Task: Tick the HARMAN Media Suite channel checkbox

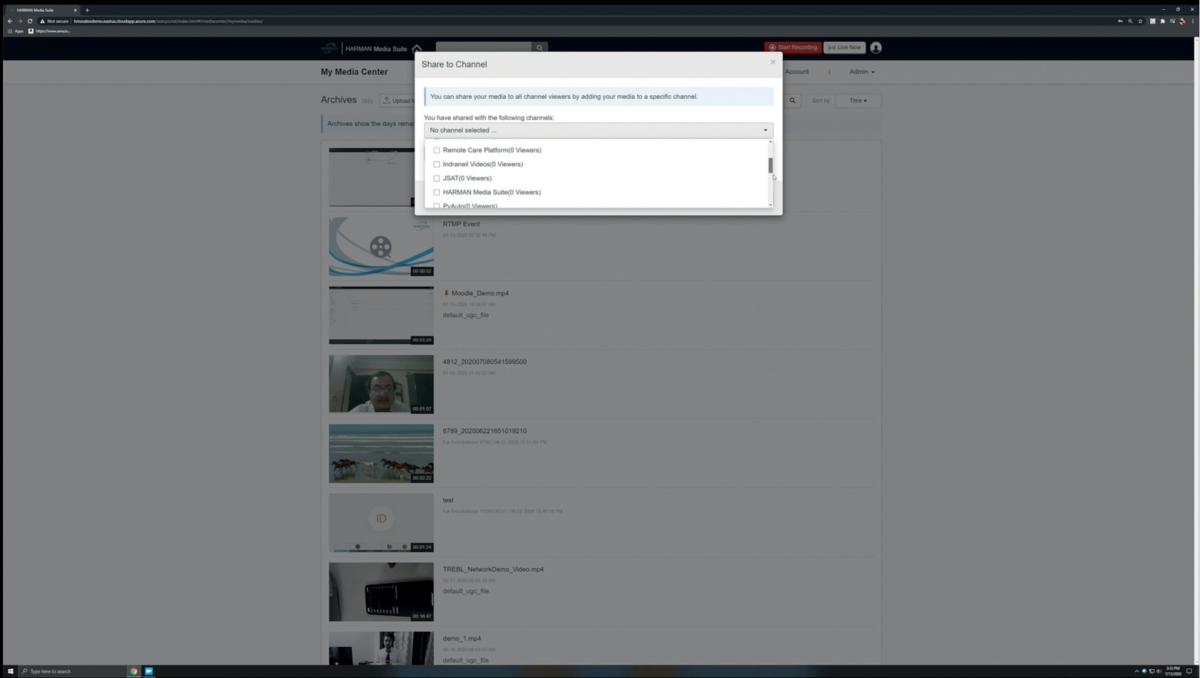Action: 436,192
